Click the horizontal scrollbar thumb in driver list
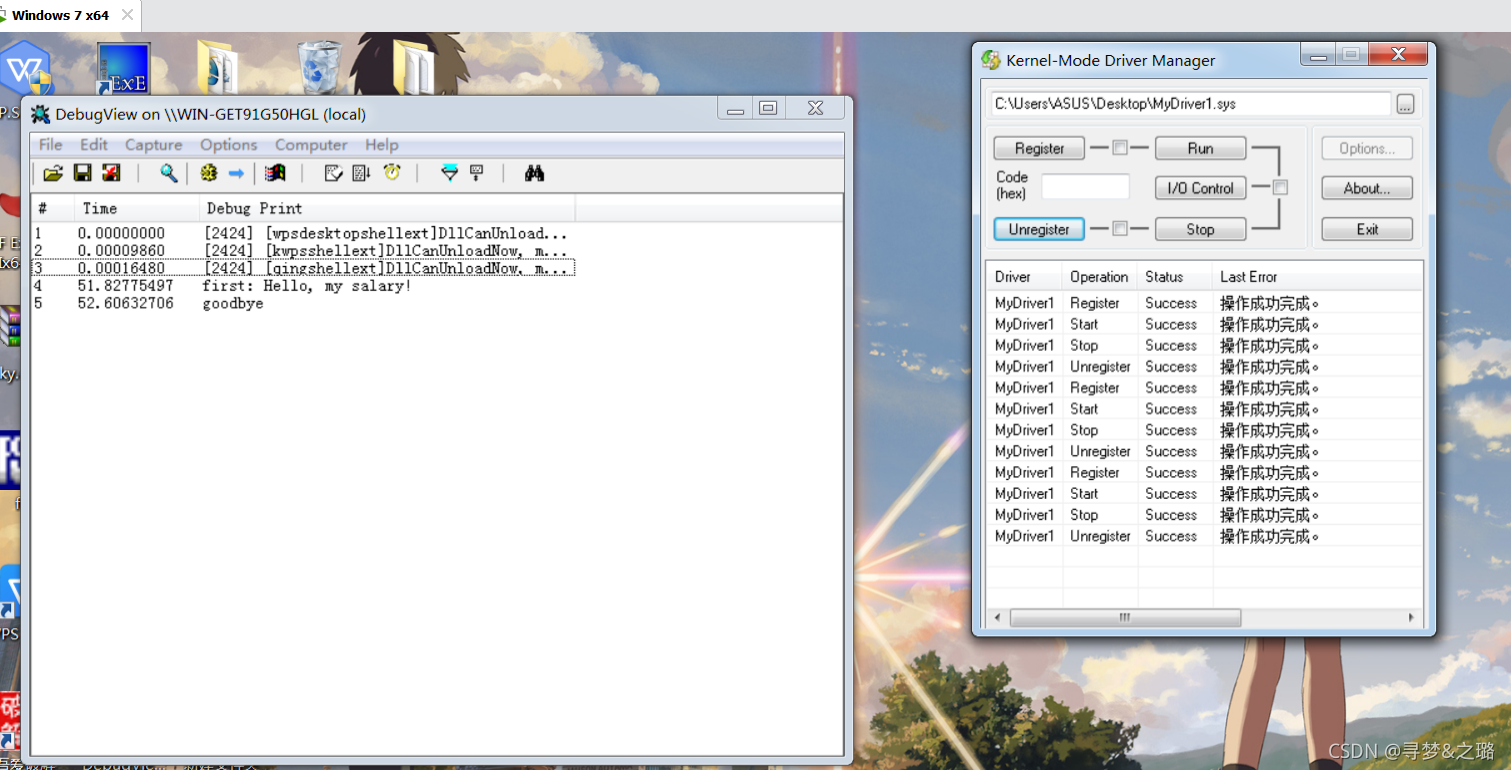Viewport: 1511px width, 770px height. pyautogui.click(x=1125, y=617)
